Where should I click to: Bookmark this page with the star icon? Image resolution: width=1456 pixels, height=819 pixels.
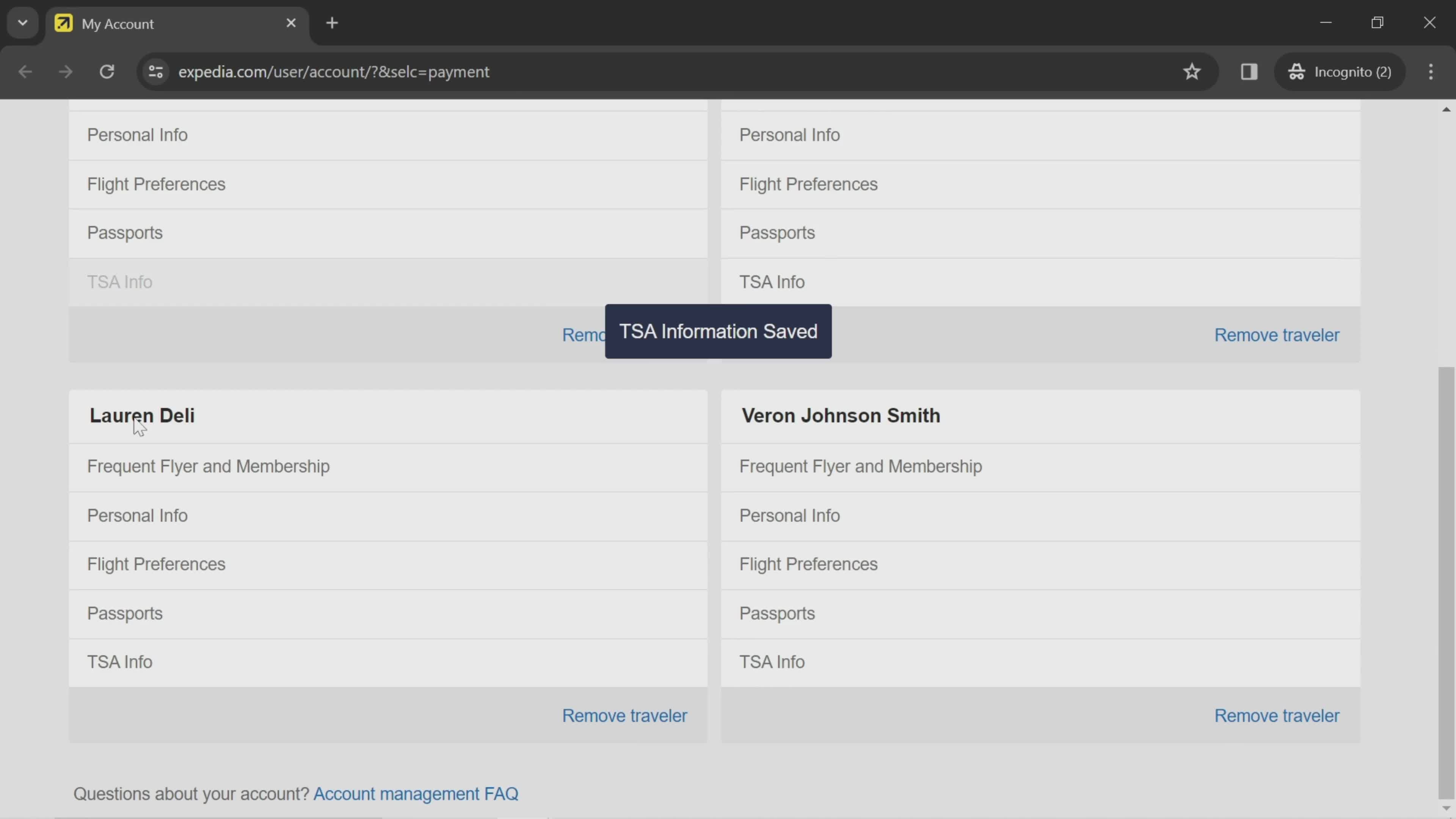pyautogui.click(x=1191, y=72)
